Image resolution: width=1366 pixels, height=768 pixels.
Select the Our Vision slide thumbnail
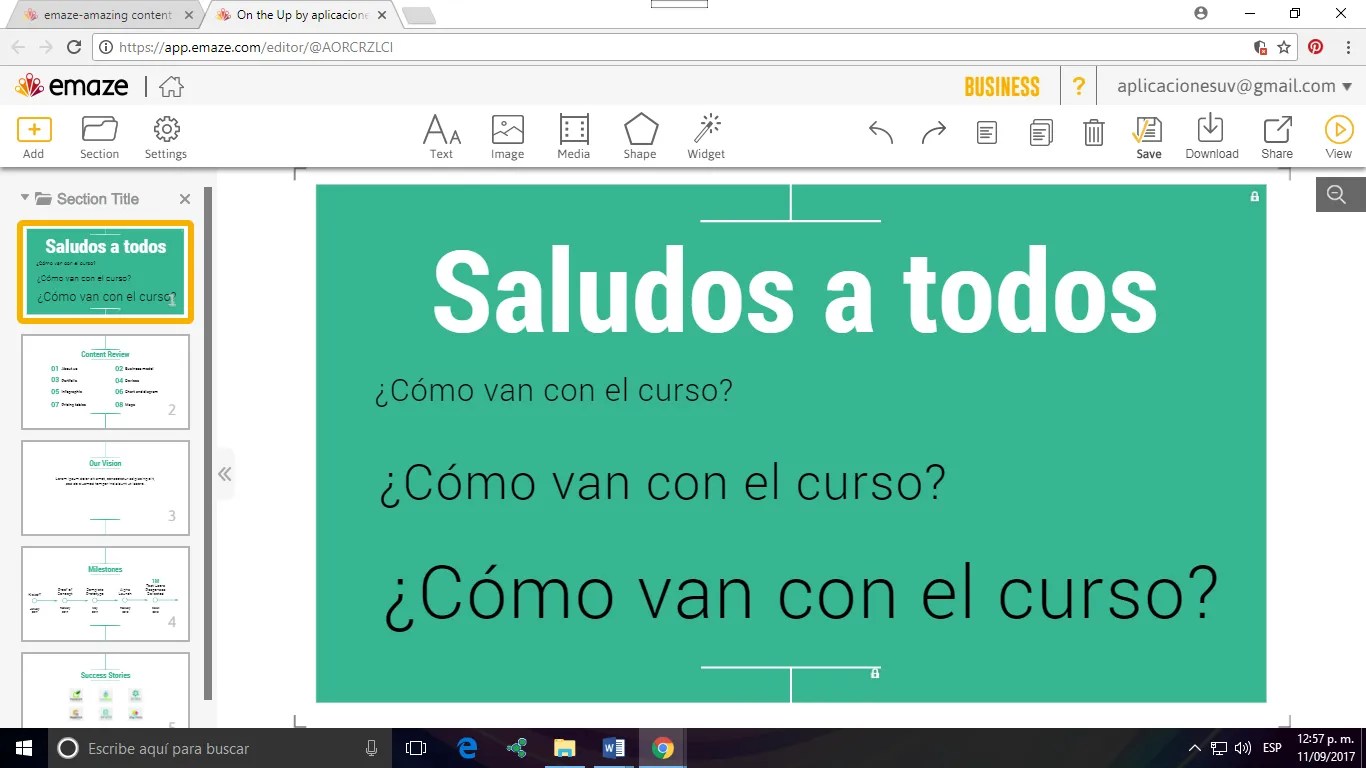pyautogui.click(x=105, y=488)
